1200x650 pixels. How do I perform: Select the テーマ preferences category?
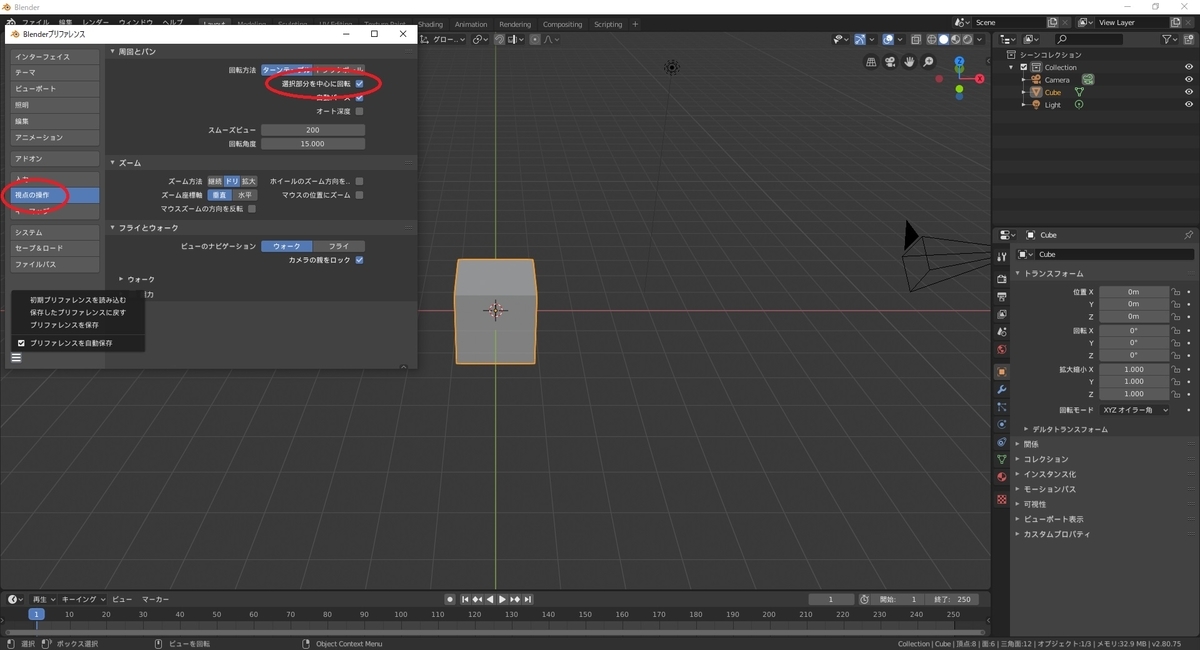(55, 73)
